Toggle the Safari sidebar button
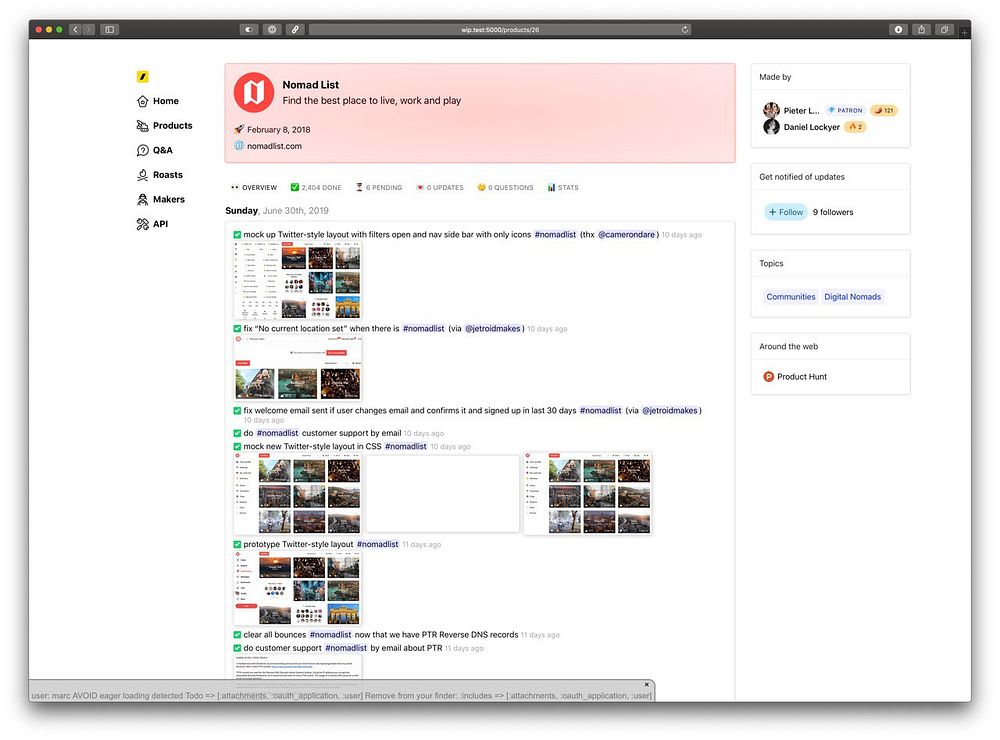The width and height of the screenshot is (1000, 740). [x=110, y=29]
